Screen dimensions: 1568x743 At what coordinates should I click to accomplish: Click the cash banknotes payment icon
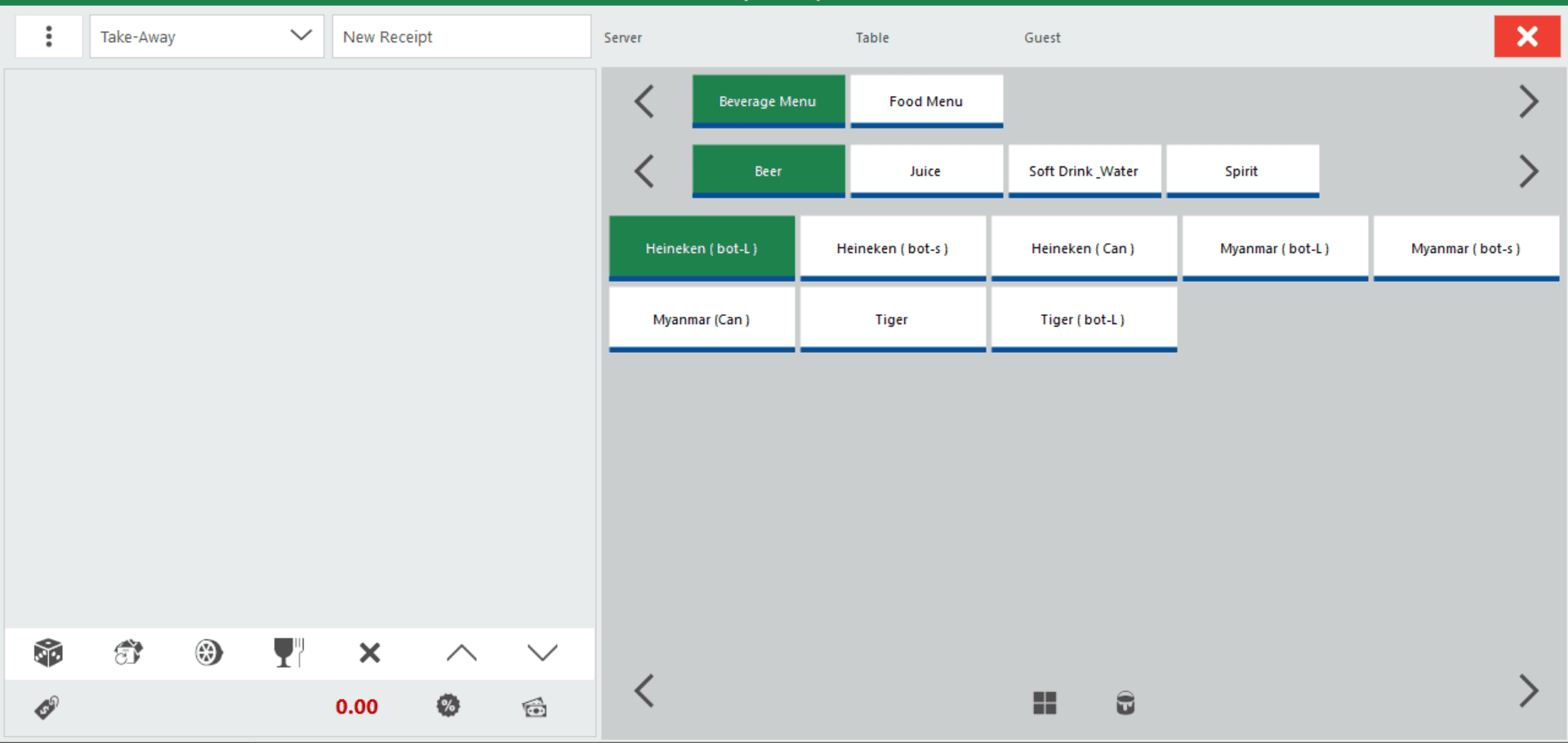point(535,707)
